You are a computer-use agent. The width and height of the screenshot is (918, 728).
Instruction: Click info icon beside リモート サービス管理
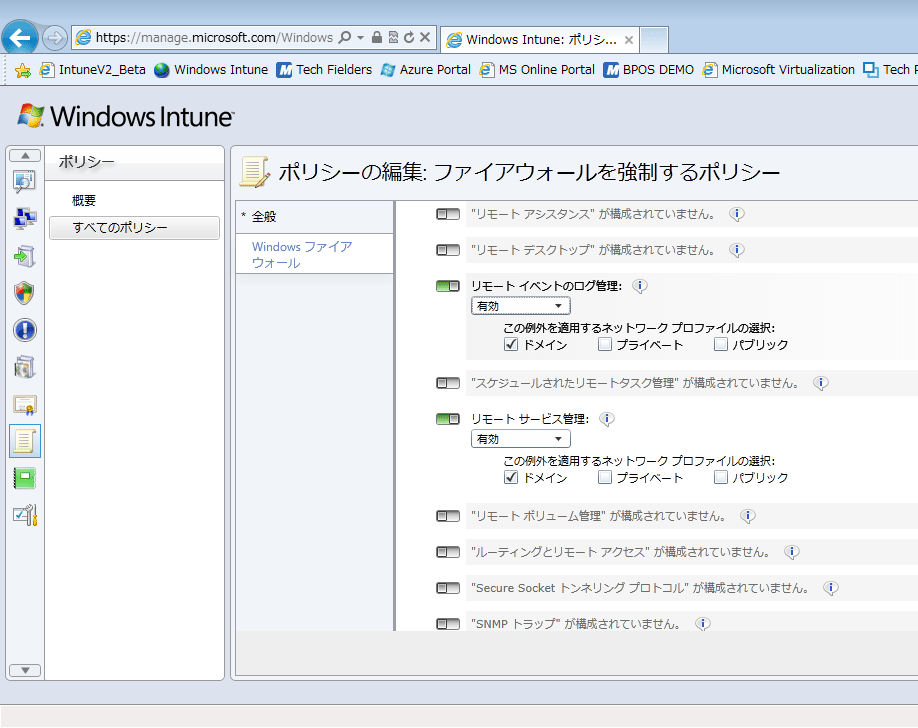click(x=607, y=419)
